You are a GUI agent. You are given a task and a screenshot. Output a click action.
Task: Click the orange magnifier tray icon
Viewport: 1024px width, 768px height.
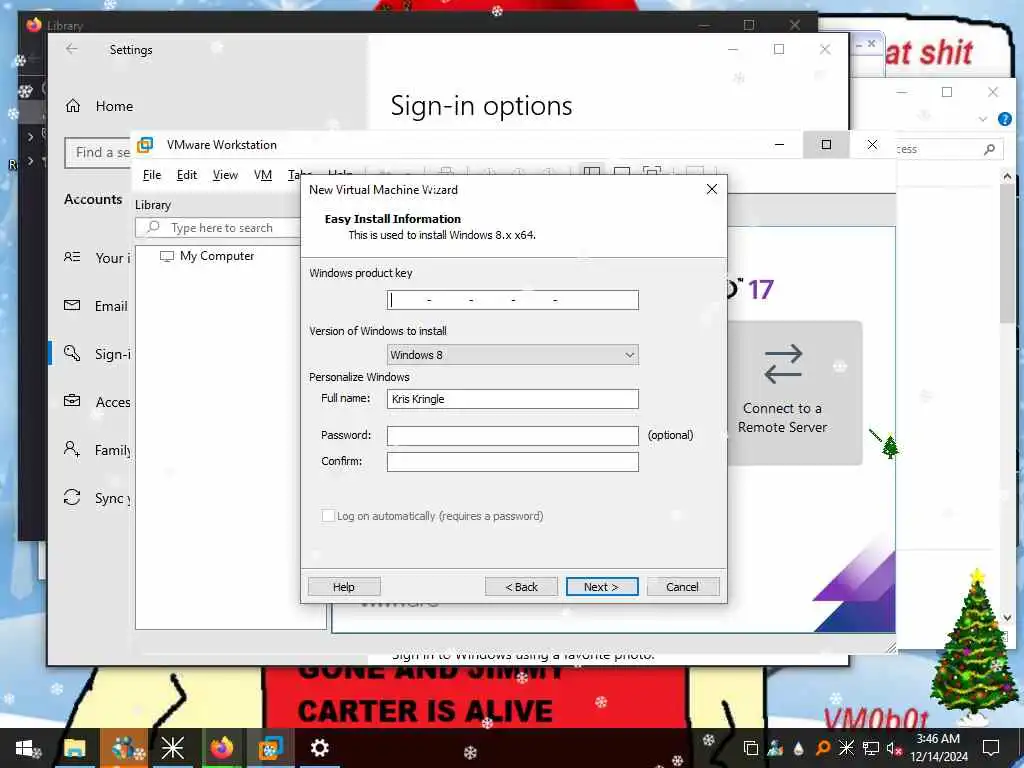pos(824,748)
